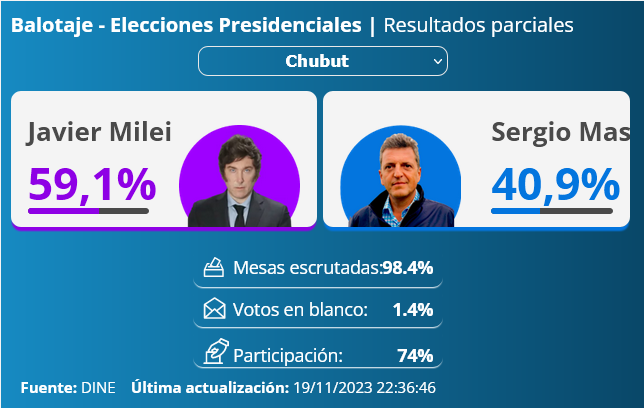The image size is (644, 408).
Task: Click the Sergio Massa candidate name
Action: 560,132
